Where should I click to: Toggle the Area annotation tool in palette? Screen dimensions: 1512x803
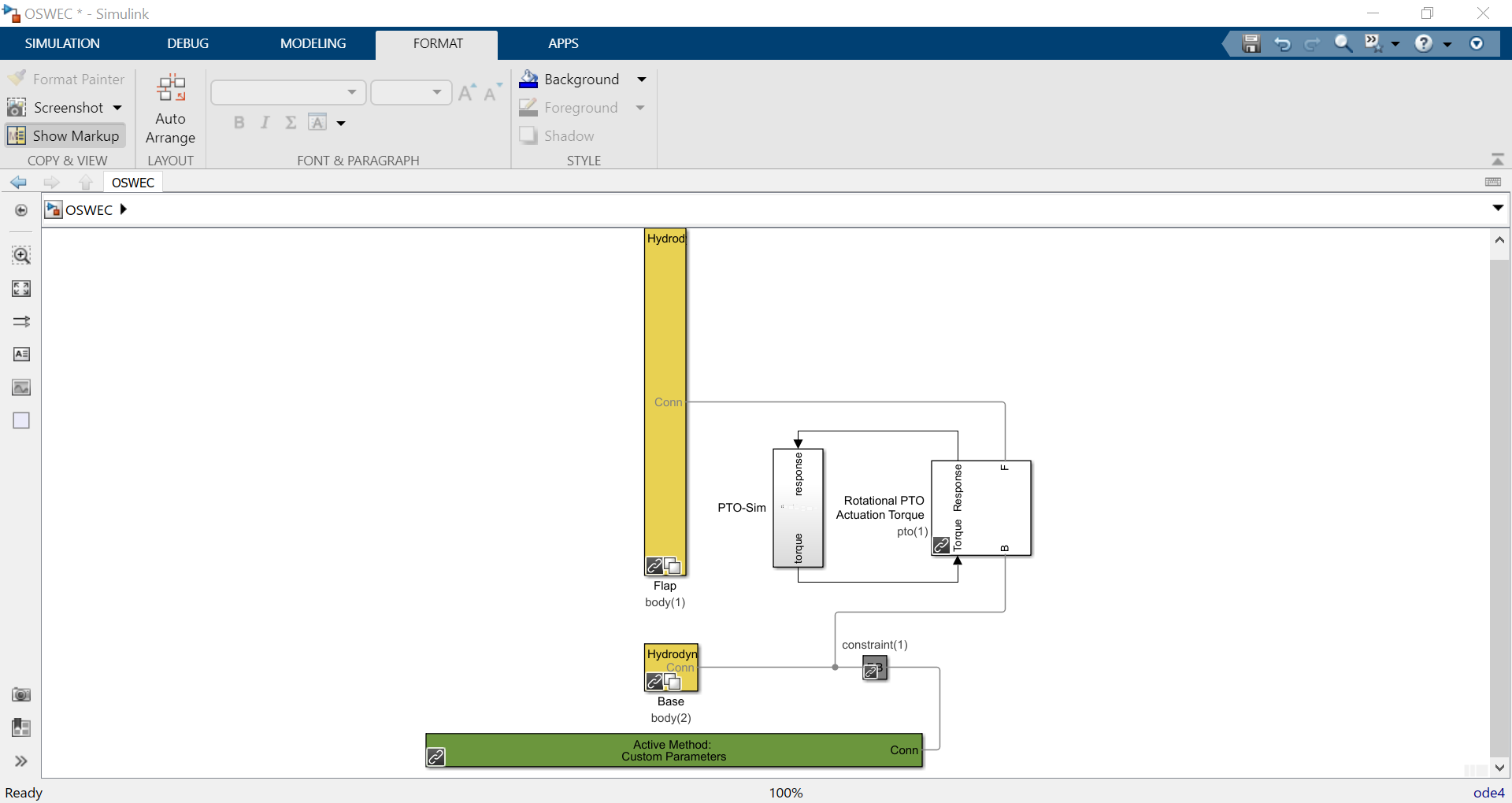[21, 420]
